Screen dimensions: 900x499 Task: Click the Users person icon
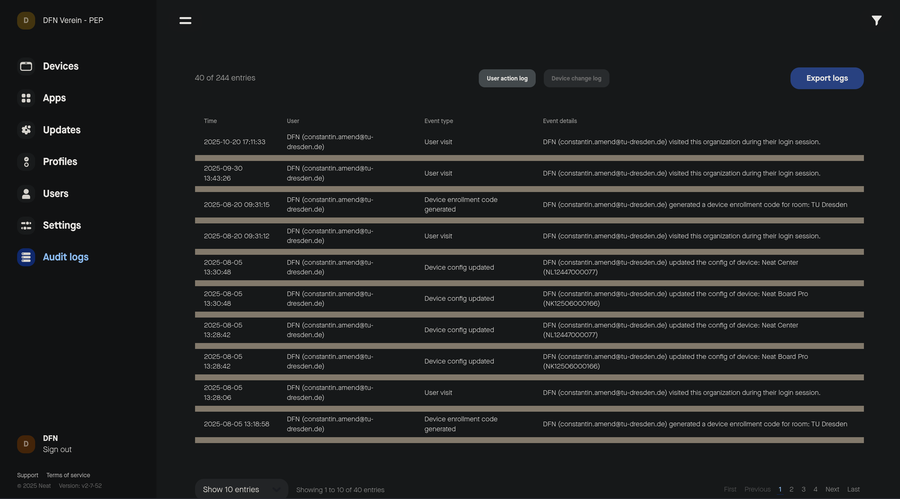[x=26, y=194]
